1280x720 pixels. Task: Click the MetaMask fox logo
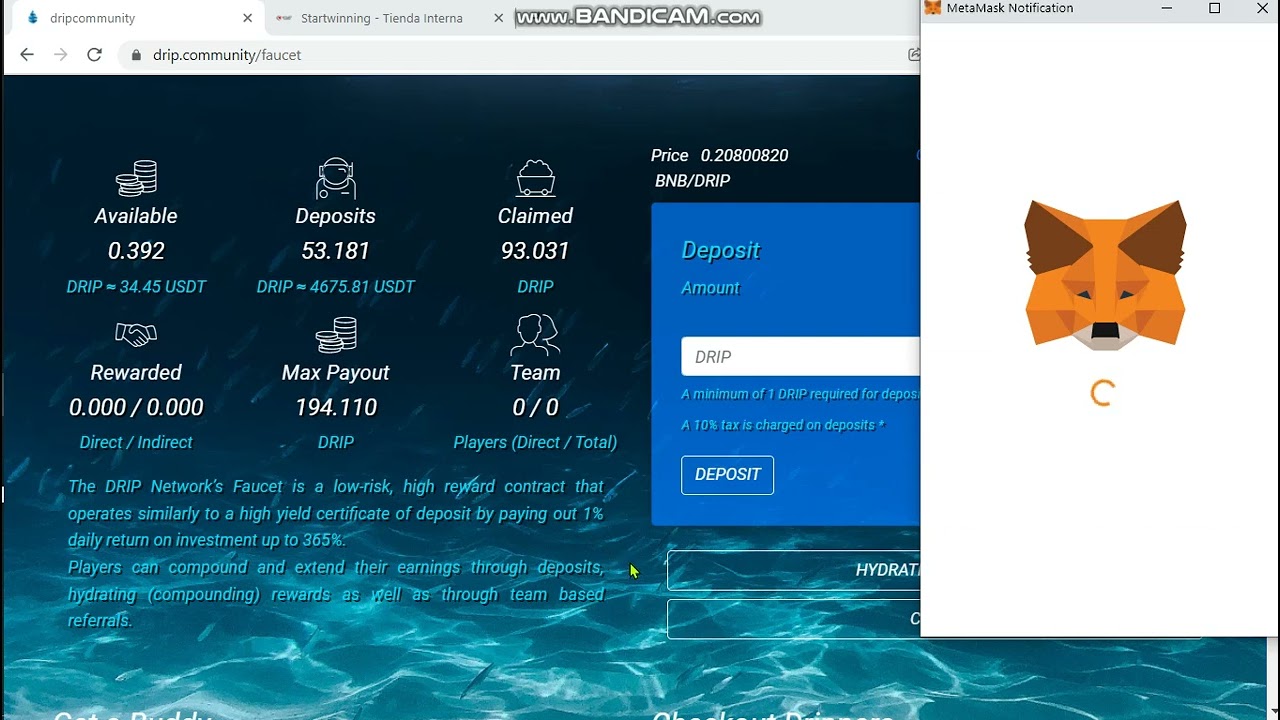[x=1105, y=274]
